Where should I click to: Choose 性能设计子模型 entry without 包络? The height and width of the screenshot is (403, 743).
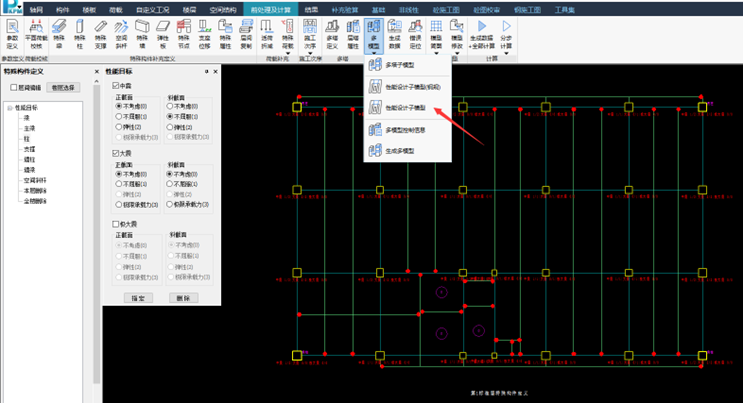coord(407,108)
